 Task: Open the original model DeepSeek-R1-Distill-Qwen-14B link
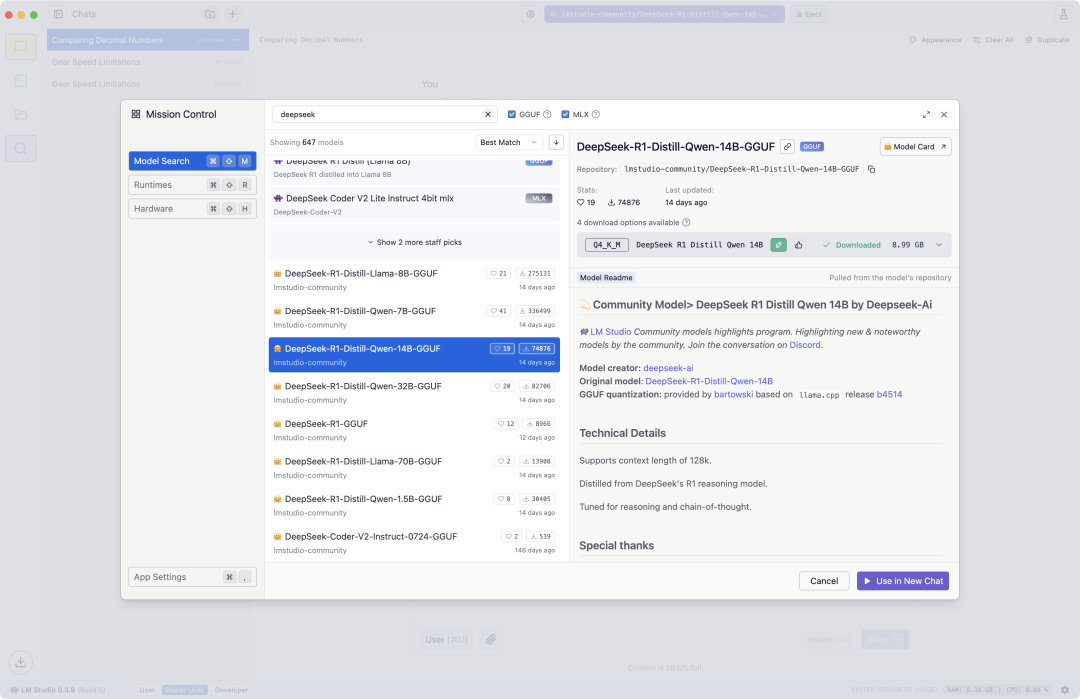click(x=709, y=381)
